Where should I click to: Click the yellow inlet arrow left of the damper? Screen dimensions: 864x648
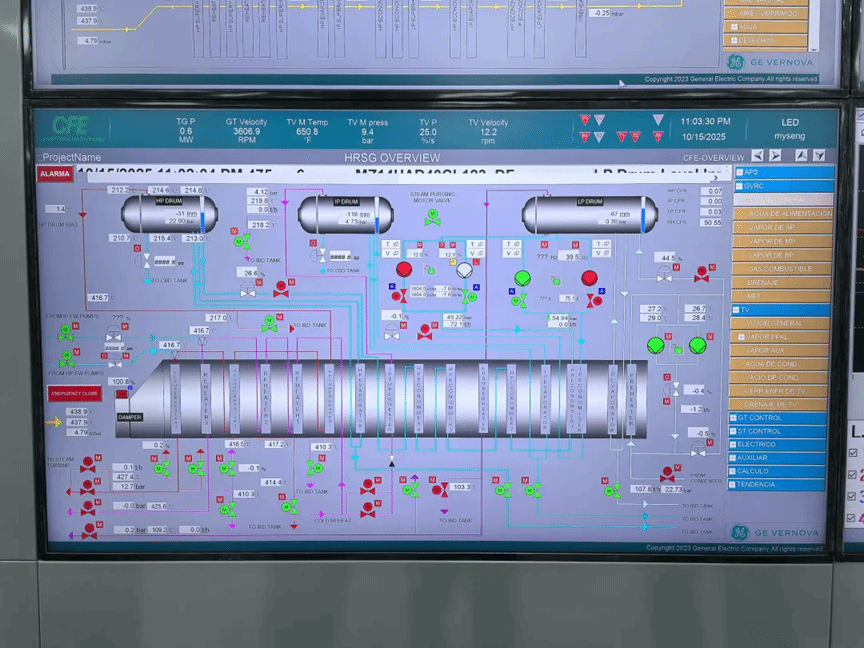pos(54,422)
